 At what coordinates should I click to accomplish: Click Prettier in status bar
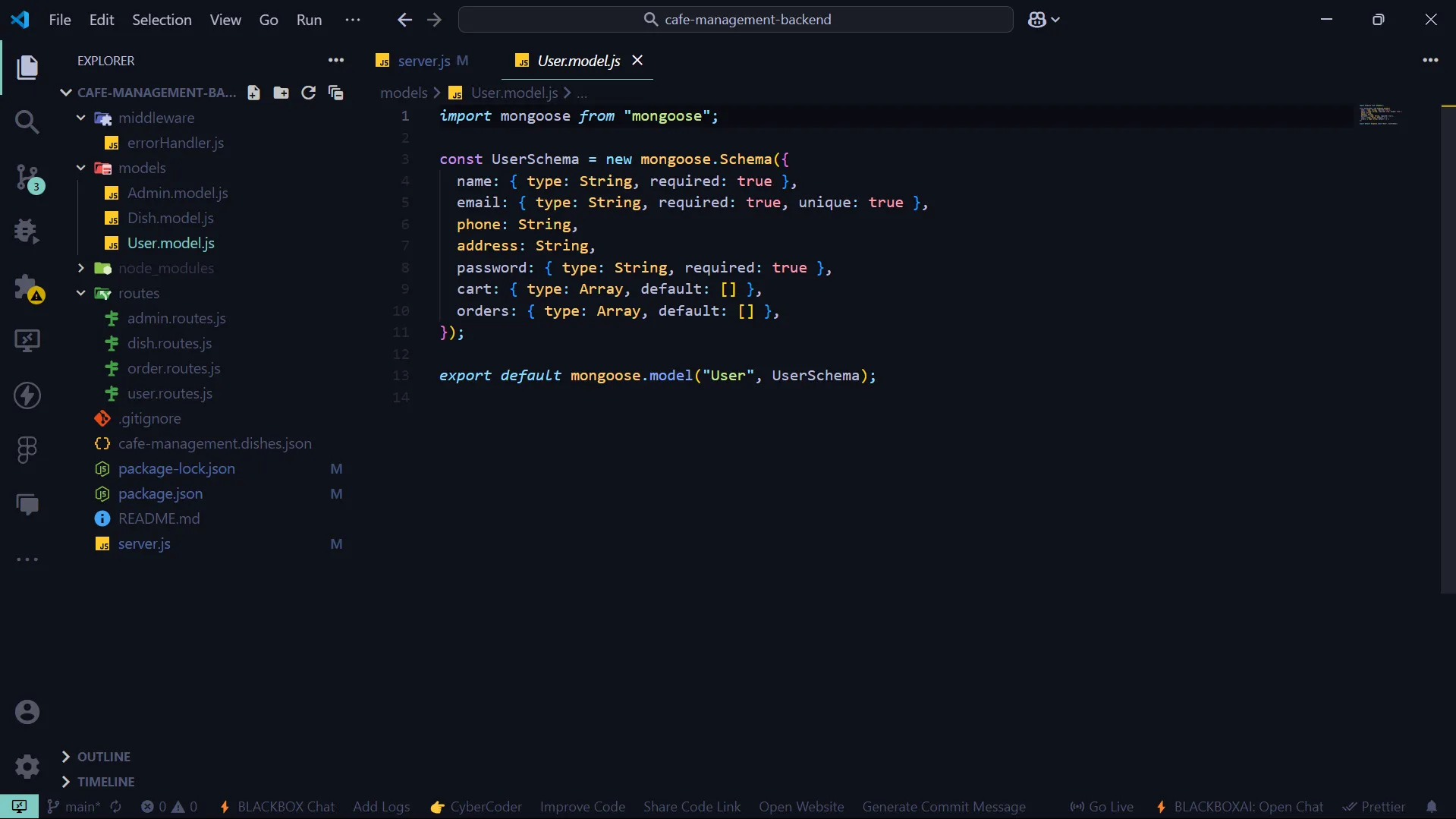click(x=1374, y=807)
